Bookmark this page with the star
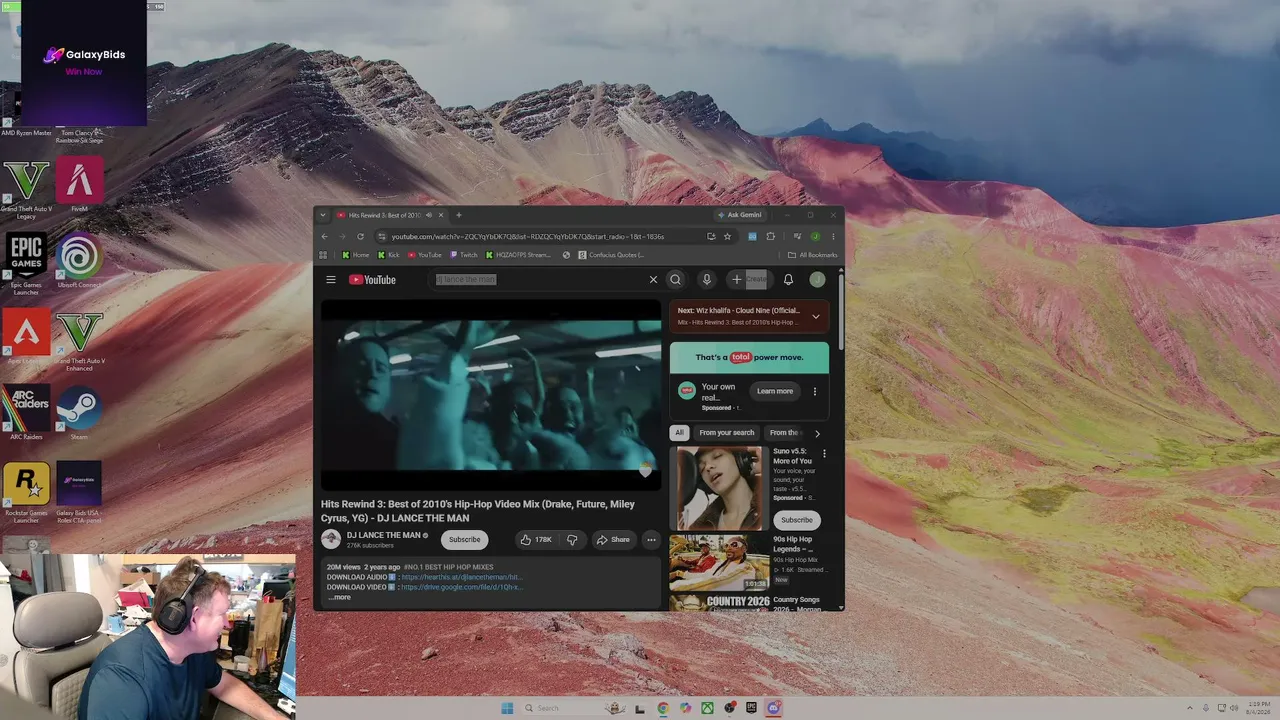1280x720 pixels. [x=727, y=237]
